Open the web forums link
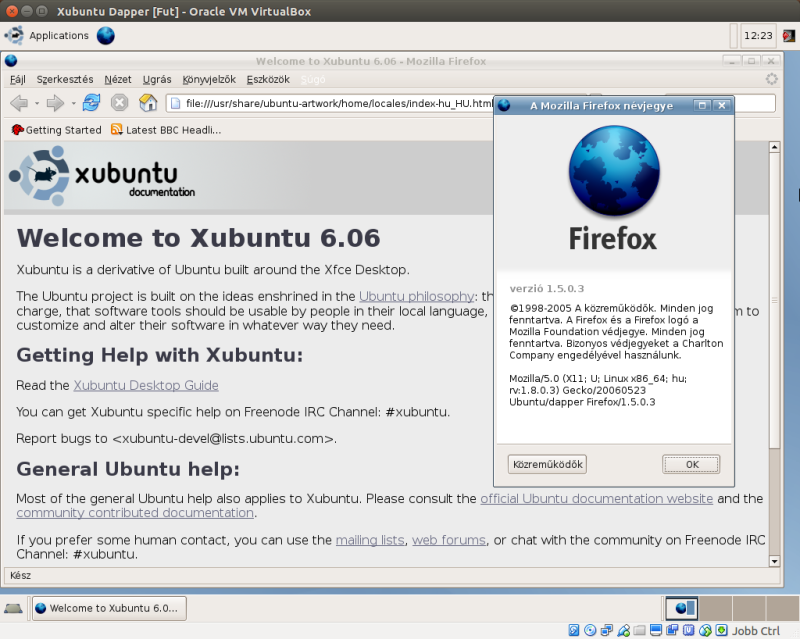This screenshot has height=639, width=800. tap(449, 540)
